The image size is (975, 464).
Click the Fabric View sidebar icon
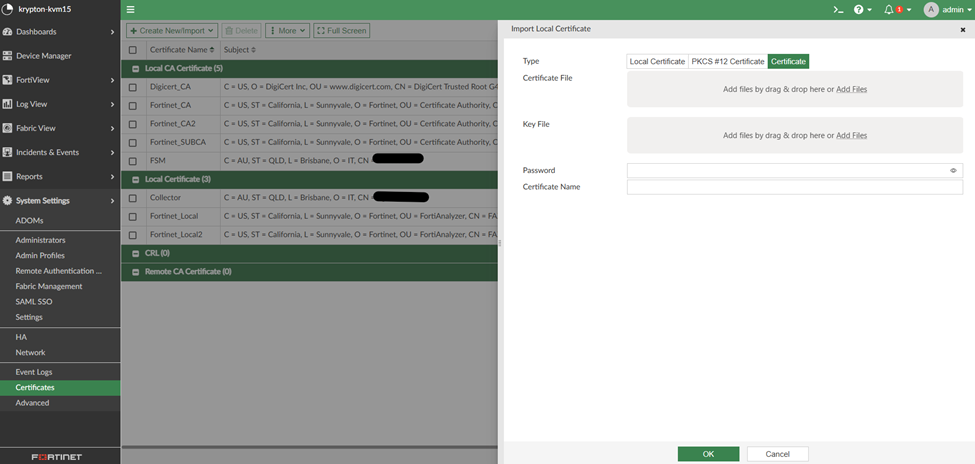click(7, 128)
